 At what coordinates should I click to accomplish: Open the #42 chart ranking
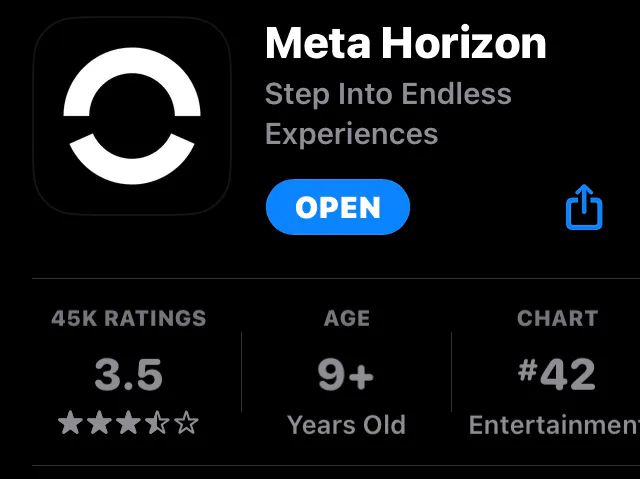coord(557,374)
